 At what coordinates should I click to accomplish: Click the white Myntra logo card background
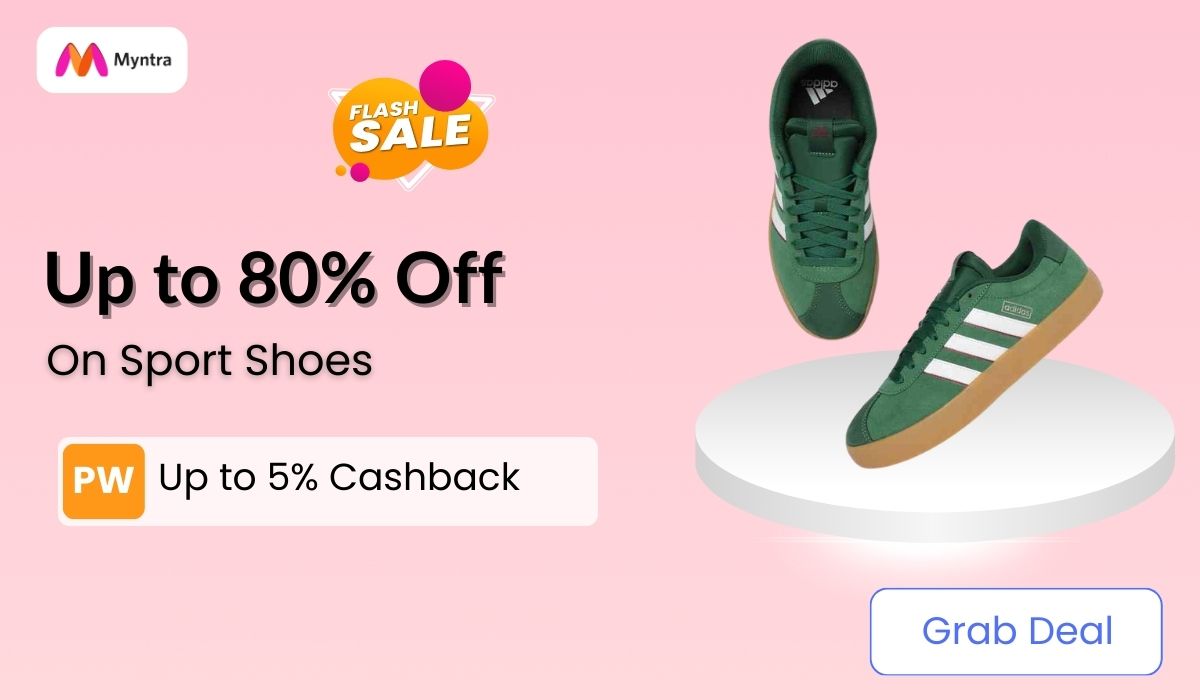(112, 60)
